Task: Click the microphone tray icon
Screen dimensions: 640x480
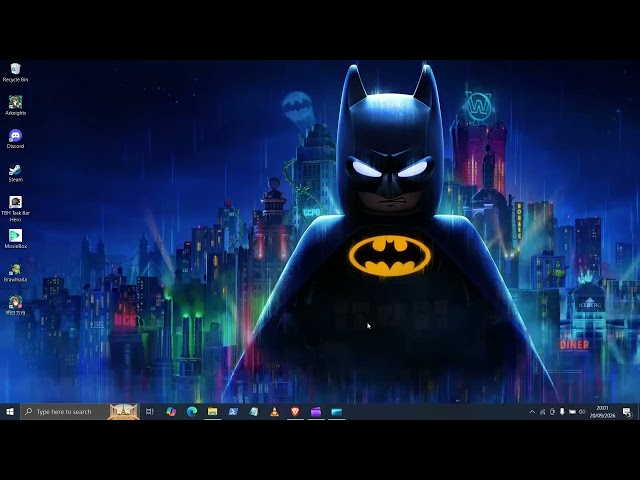Action: 562,411
